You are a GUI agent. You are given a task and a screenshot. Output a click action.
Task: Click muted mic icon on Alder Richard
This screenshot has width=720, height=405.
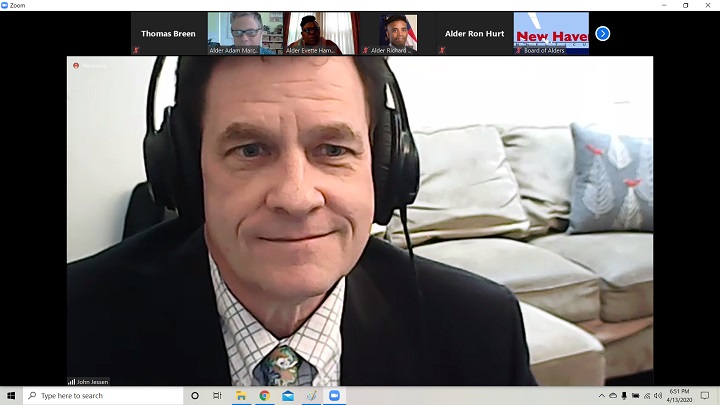(x=366, y=50)
